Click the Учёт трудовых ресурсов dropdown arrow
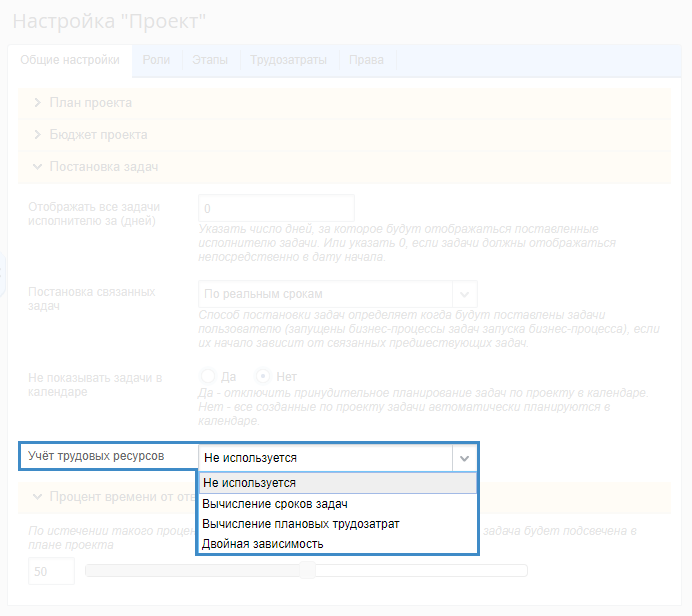Viewport: 692px width, 616px height. pyautogui.click(x=464, y=458)
